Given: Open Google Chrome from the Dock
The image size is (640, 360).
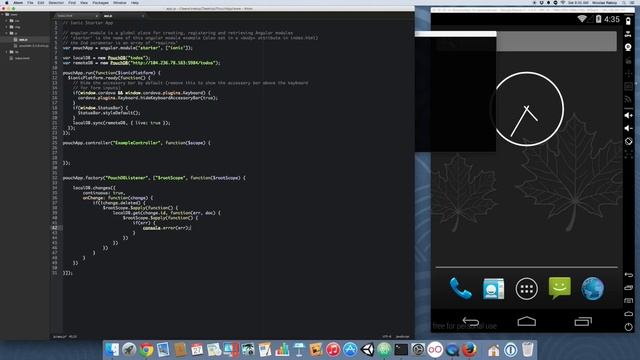Looking at the screenshot, I should click(146, 350).
